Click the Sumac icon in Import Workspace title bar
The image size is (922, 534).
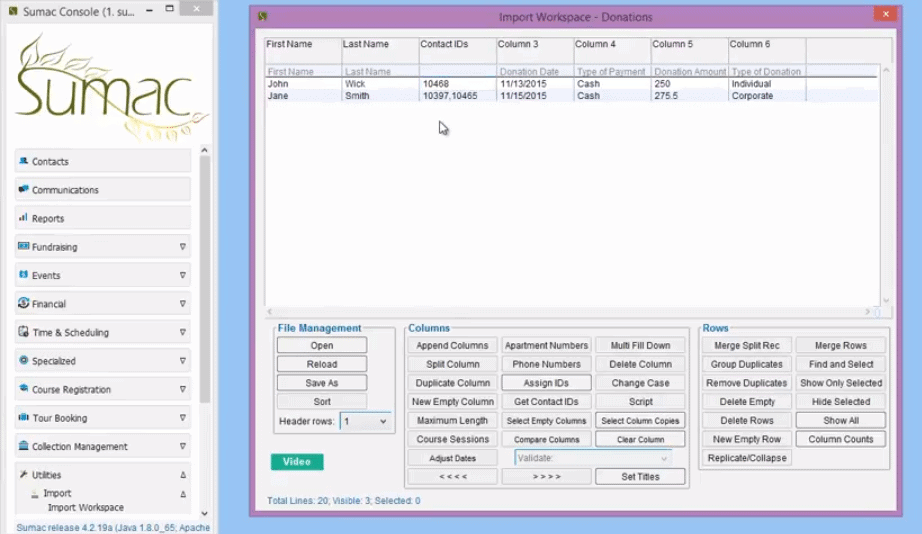pyautogui.click(x=262, y=16)
